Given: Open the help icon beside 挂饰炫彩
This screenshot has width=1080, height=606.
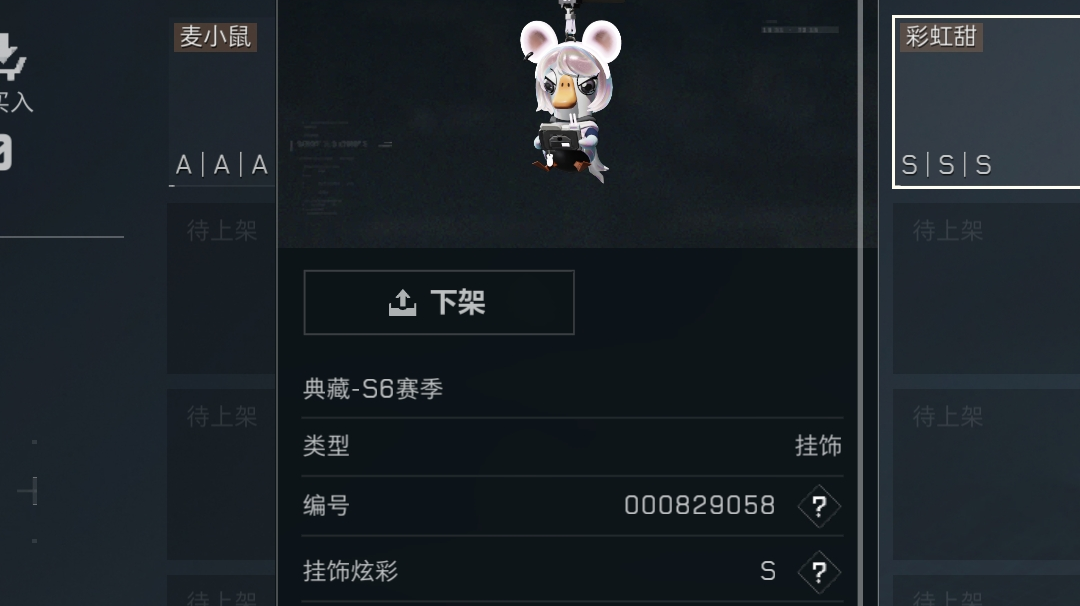Looking at the screenshot, I should click(819, 572).
